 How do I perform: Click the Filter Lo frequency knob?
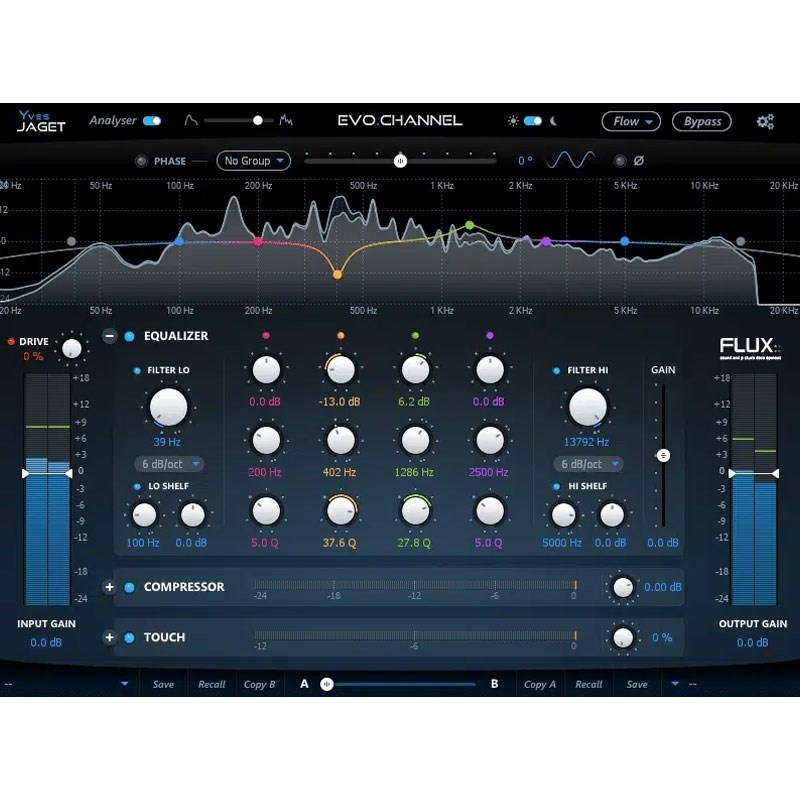168,407
